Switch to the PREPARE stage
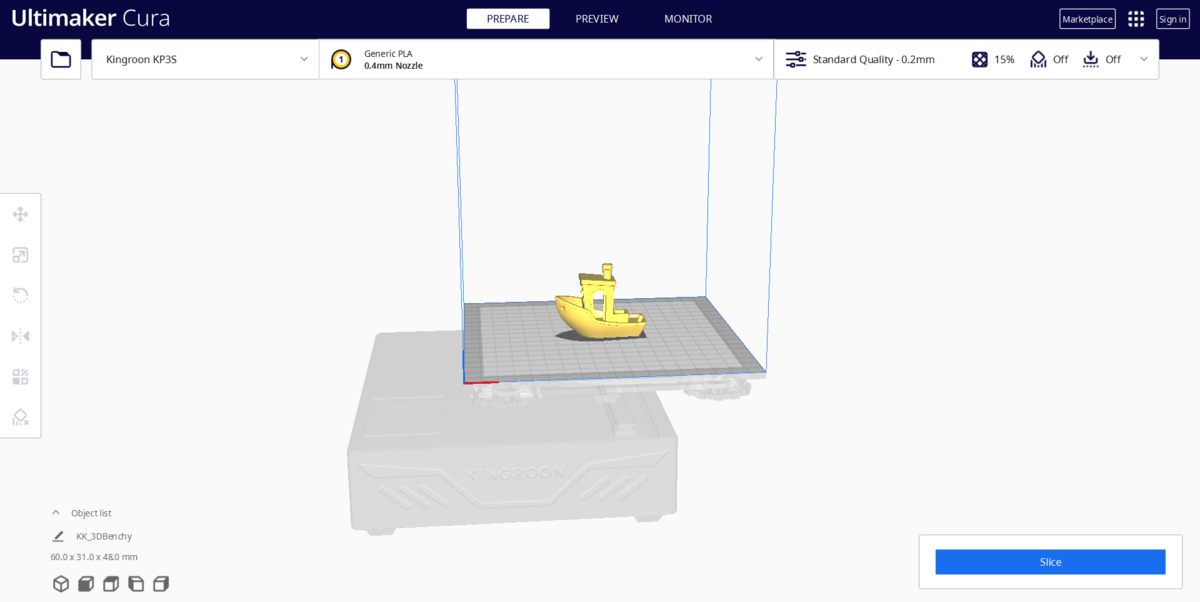 pyautogui.click(x=508, y=19)
